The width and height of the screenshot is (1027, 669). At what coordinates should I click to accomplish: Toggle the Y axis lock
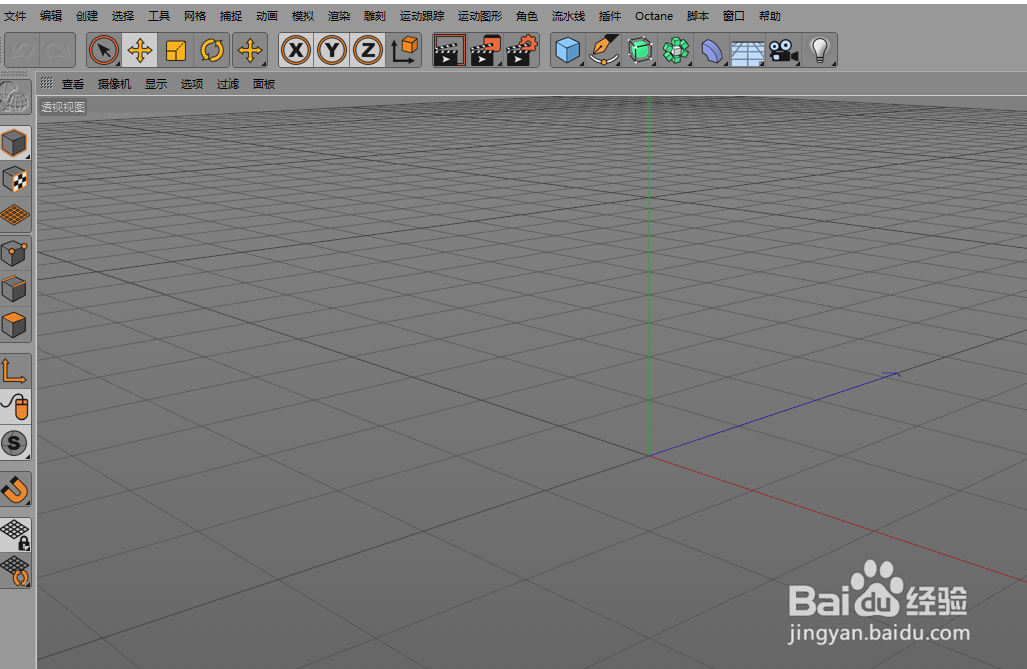tap(332, 50)
